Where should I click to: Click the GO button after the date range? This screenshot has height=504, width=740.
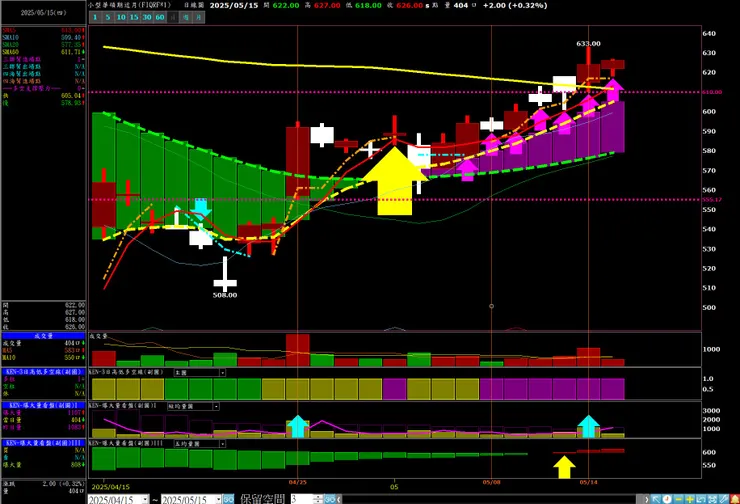point(228,499)
